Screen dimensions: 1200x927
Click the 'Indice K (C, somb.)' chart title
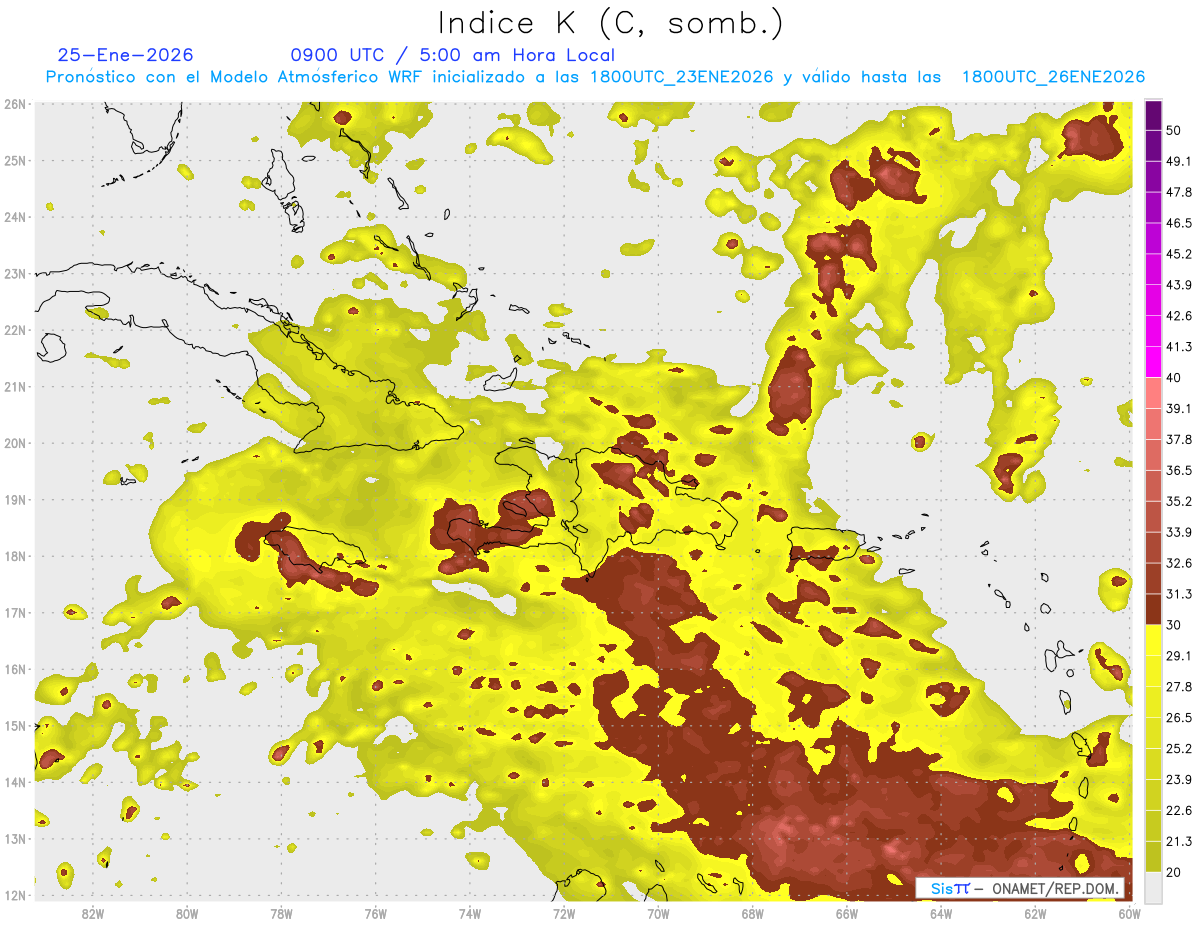click(611, 24)
